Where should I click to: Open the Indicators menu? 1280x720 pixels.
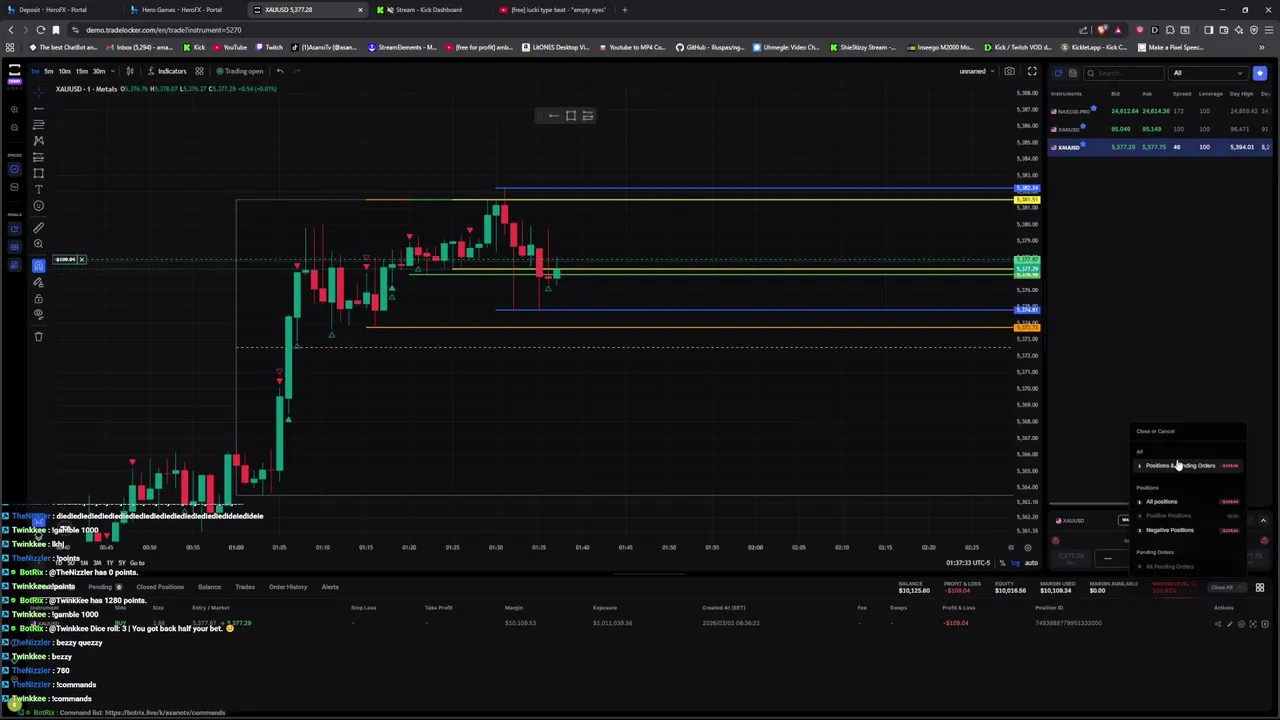(x=166, y=71)
